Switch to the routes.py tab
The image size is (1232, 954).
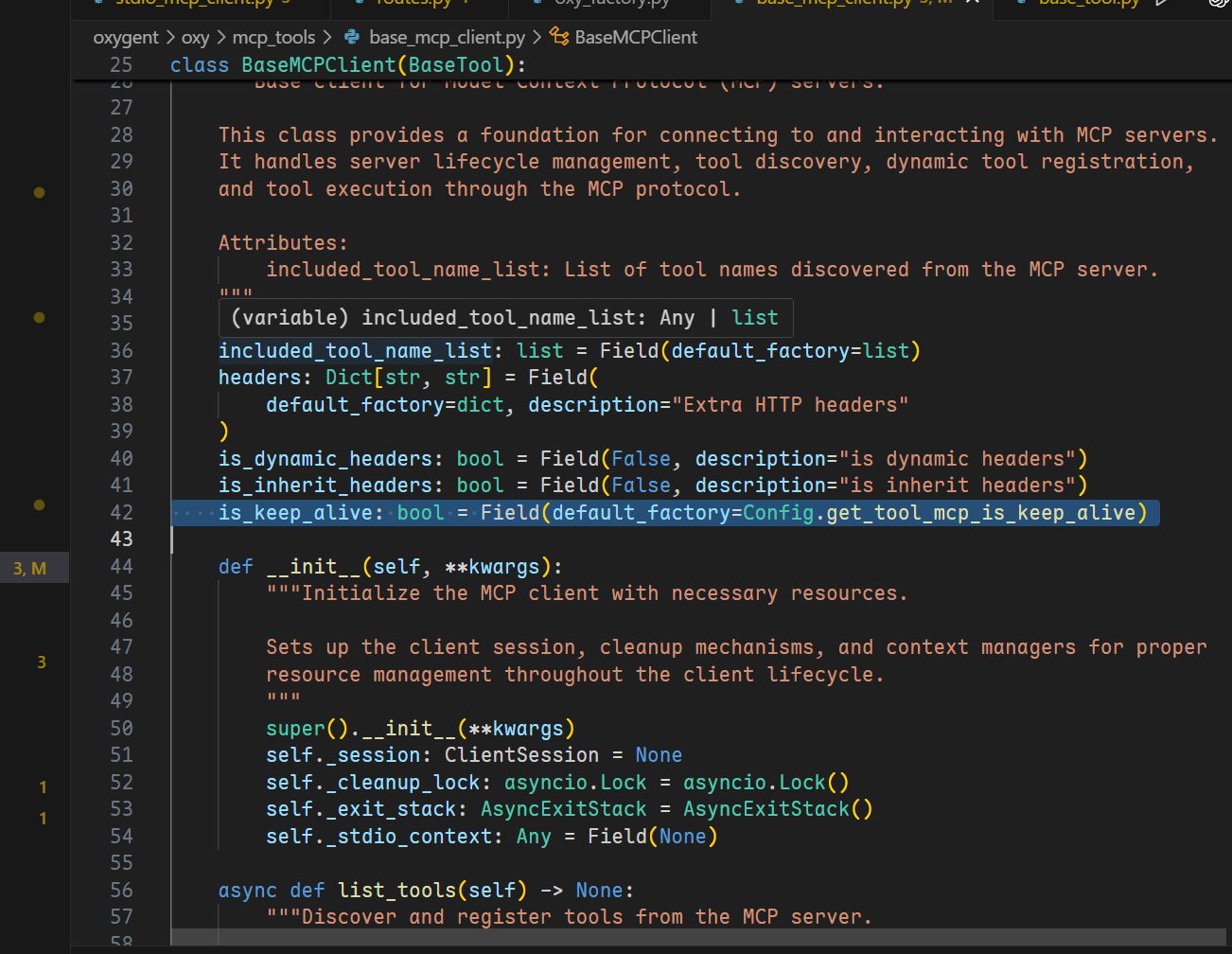414,3
